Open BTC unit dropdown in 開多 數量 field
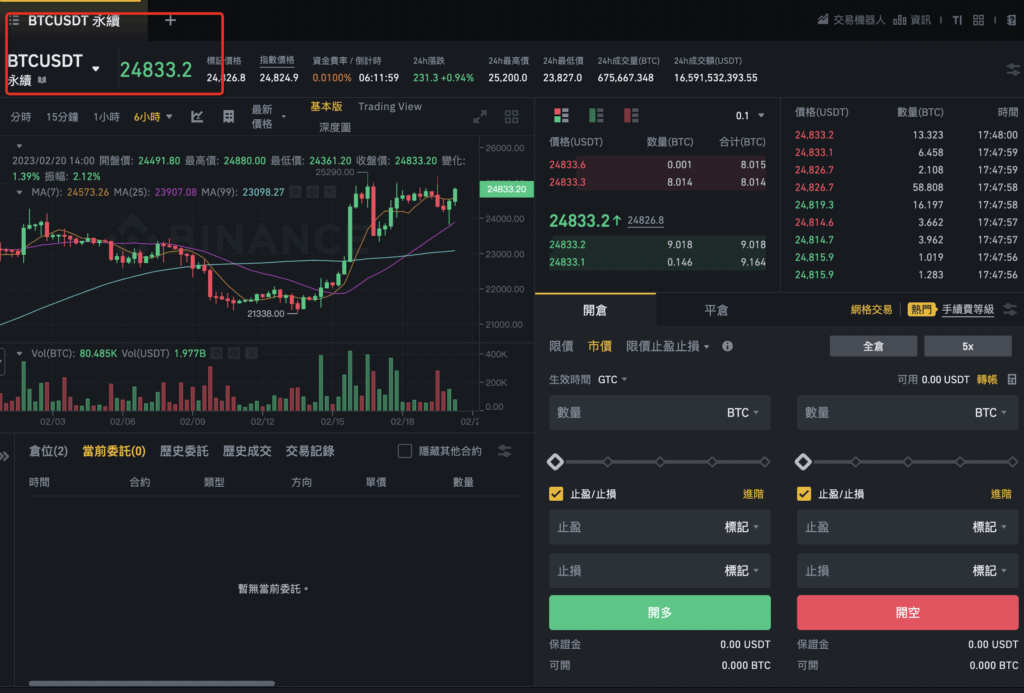Viewport: 1024px width, 693px height. [743, 413]
